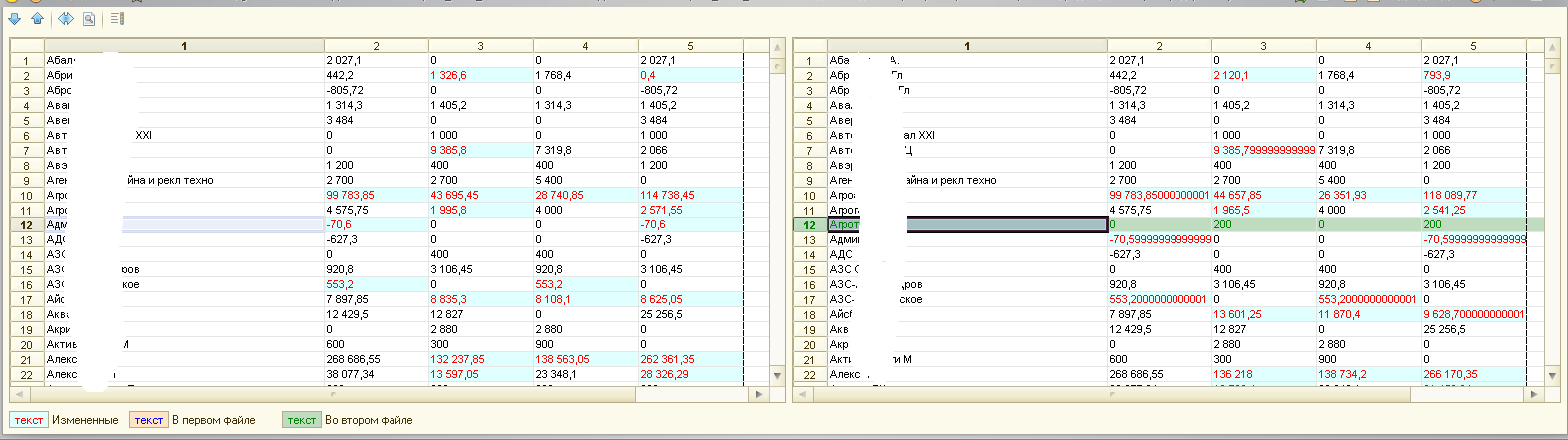Click the horizontal double-arrow sync icon
This screenshot has height=440, width=1568.
(65, 18)
